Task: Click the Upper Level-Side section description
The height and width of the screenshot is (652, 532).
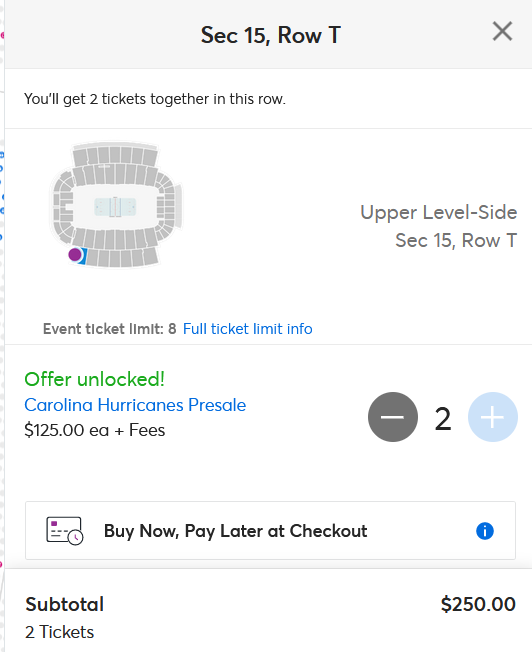Action: tap(438, 212)
